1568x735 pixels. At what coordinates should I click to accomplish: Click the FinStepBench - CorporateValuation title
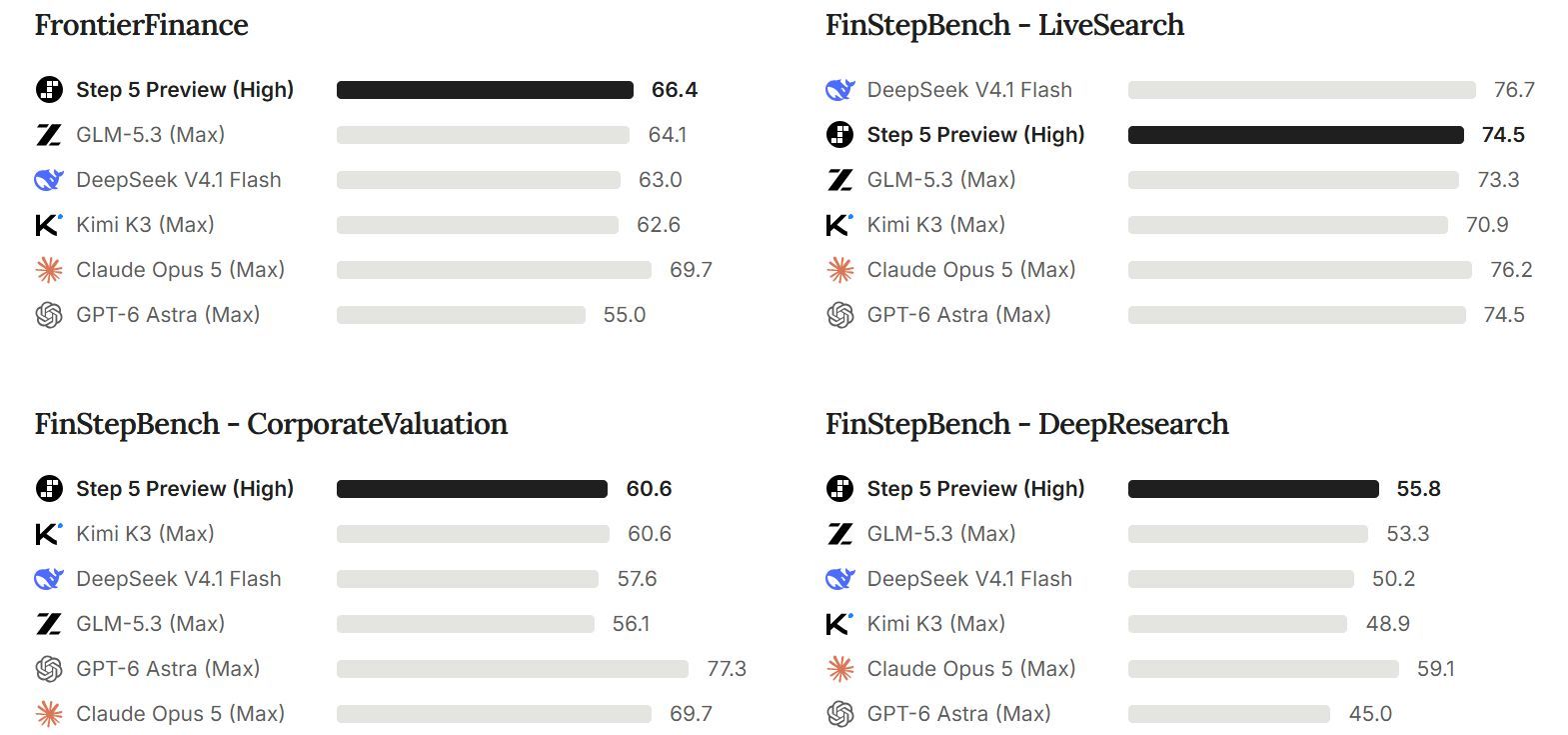(x=271, y=424)
